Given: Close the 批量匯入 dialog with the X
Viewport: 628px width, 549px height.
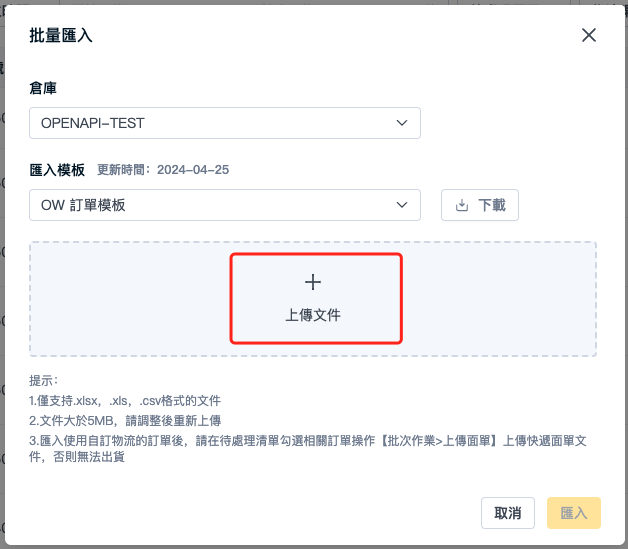Looking at the screenshot, I should coord(589,35).
